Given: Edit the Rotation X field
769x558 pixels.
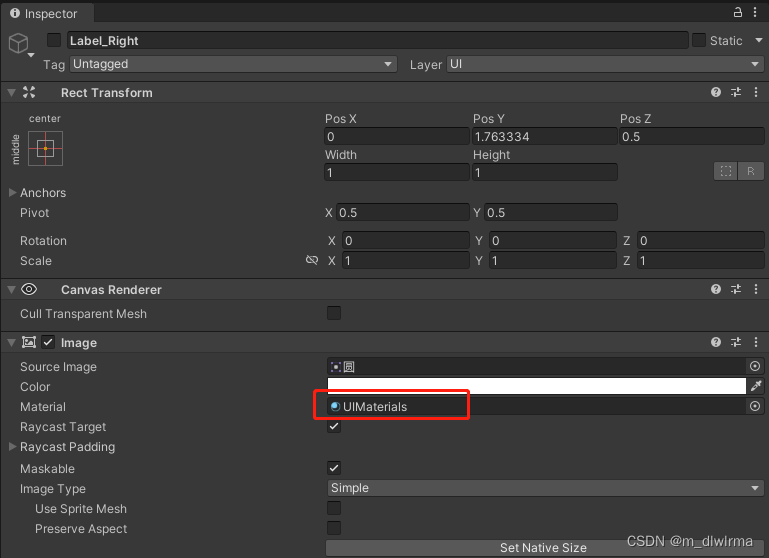Looking at the screenshot, I should pos(406,240).
